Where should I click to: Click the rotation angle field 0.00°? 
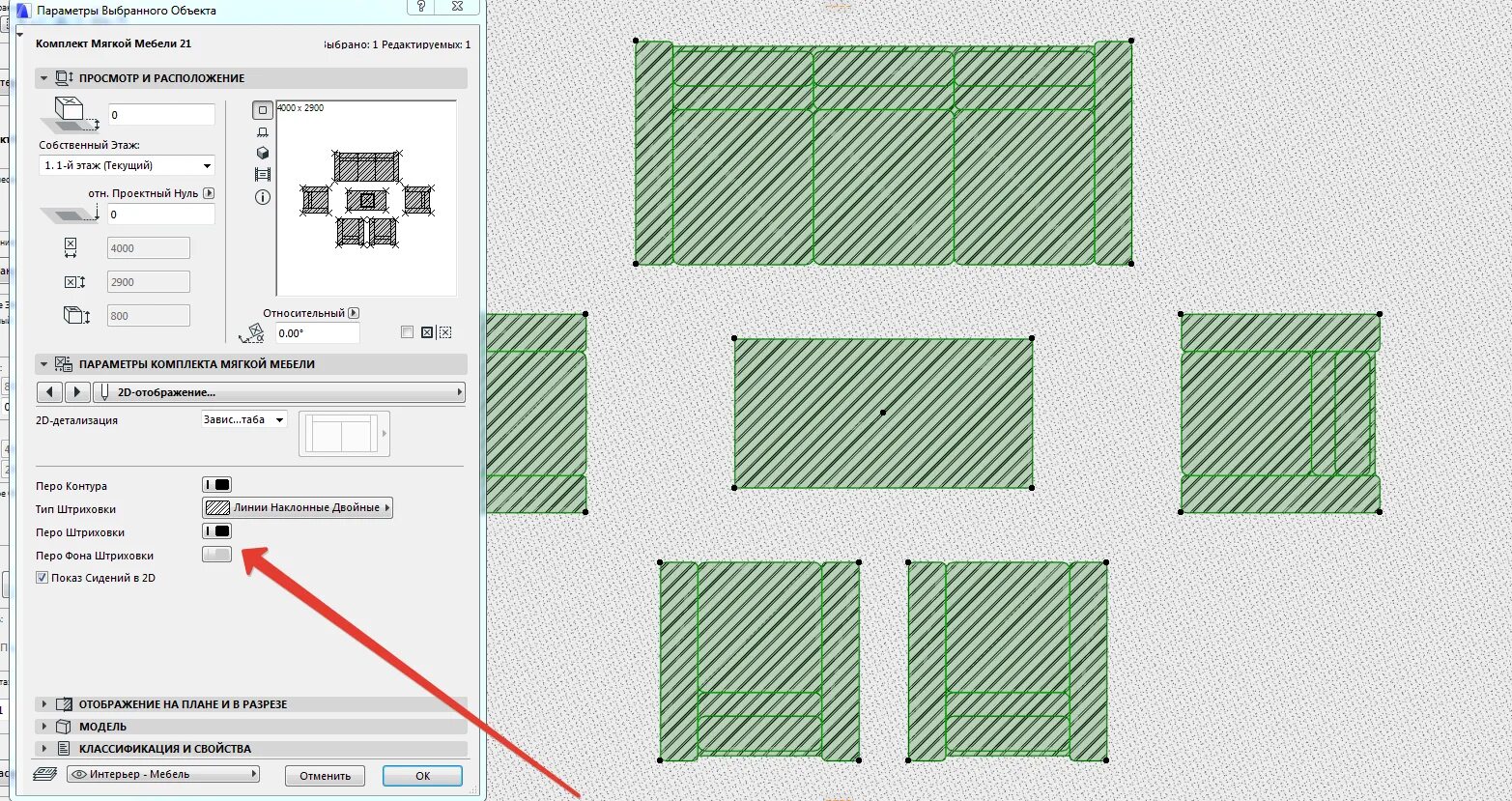pos(317,333)
